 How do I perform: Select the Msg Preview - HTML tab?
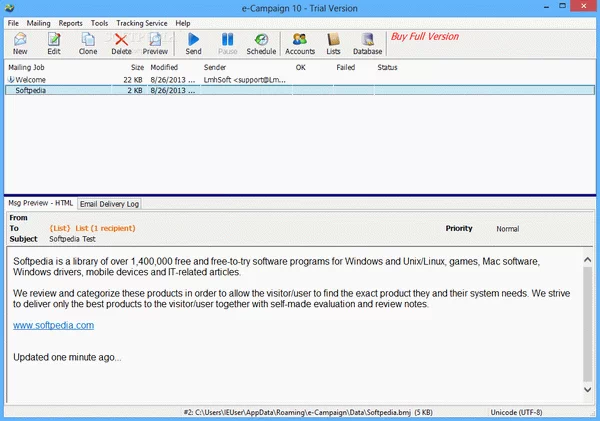41,204
